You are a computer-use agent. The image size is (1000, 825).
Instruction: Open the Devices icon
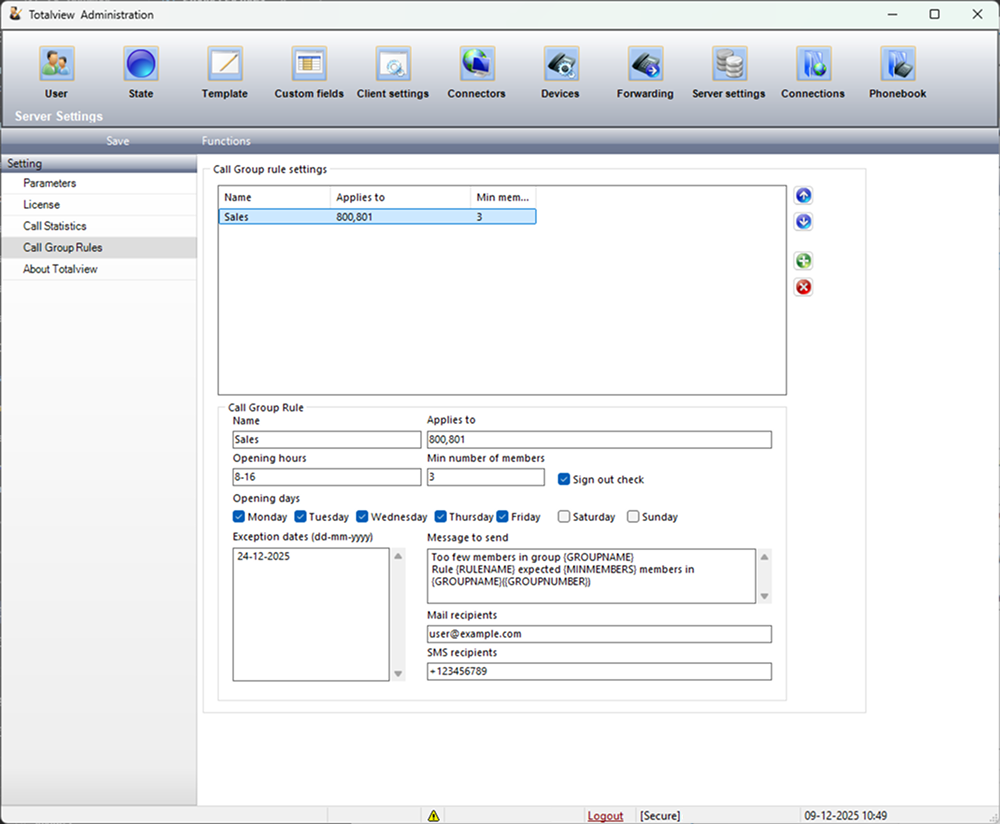click(x=561, y=64)
